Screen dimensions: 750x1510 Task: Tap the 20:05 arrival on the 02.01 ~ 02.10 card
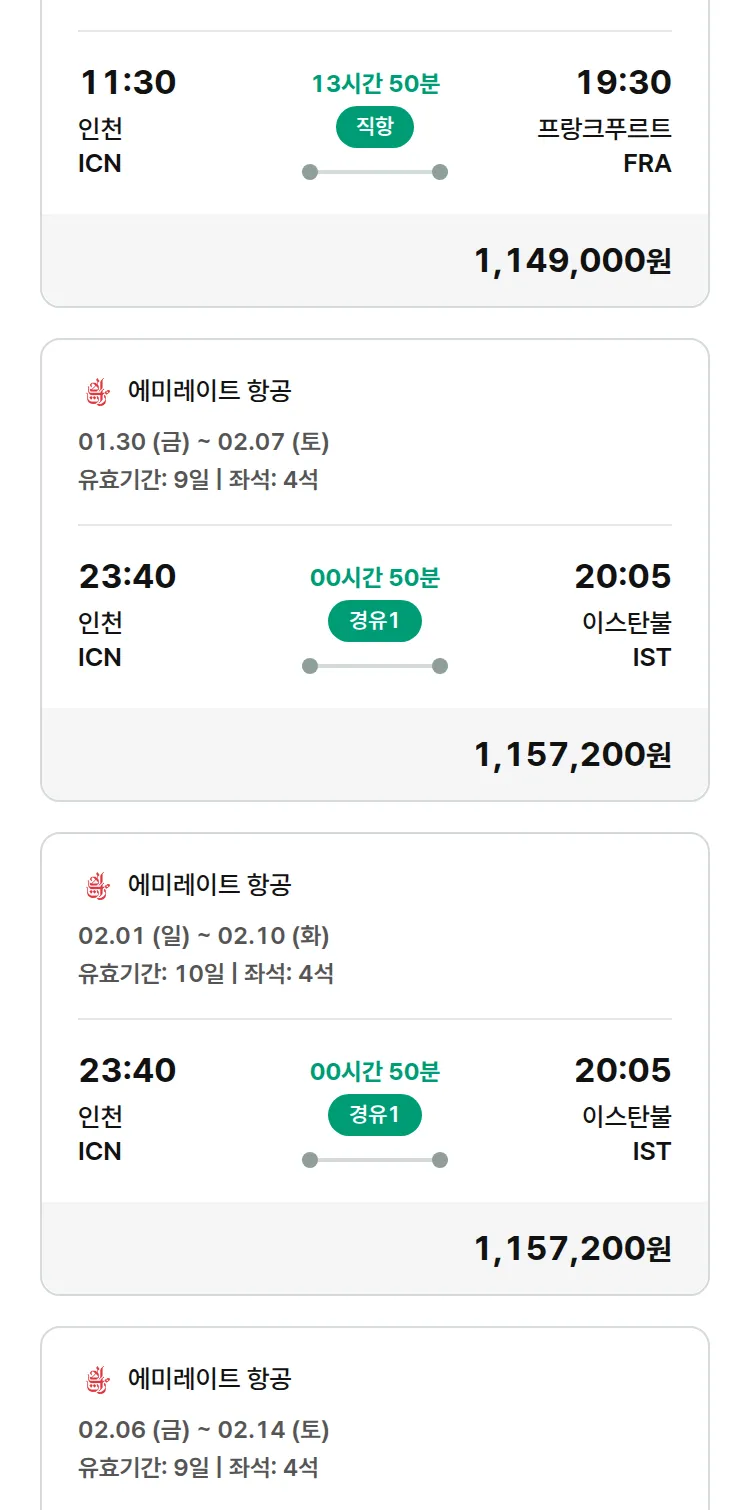tap(622, 1070)
